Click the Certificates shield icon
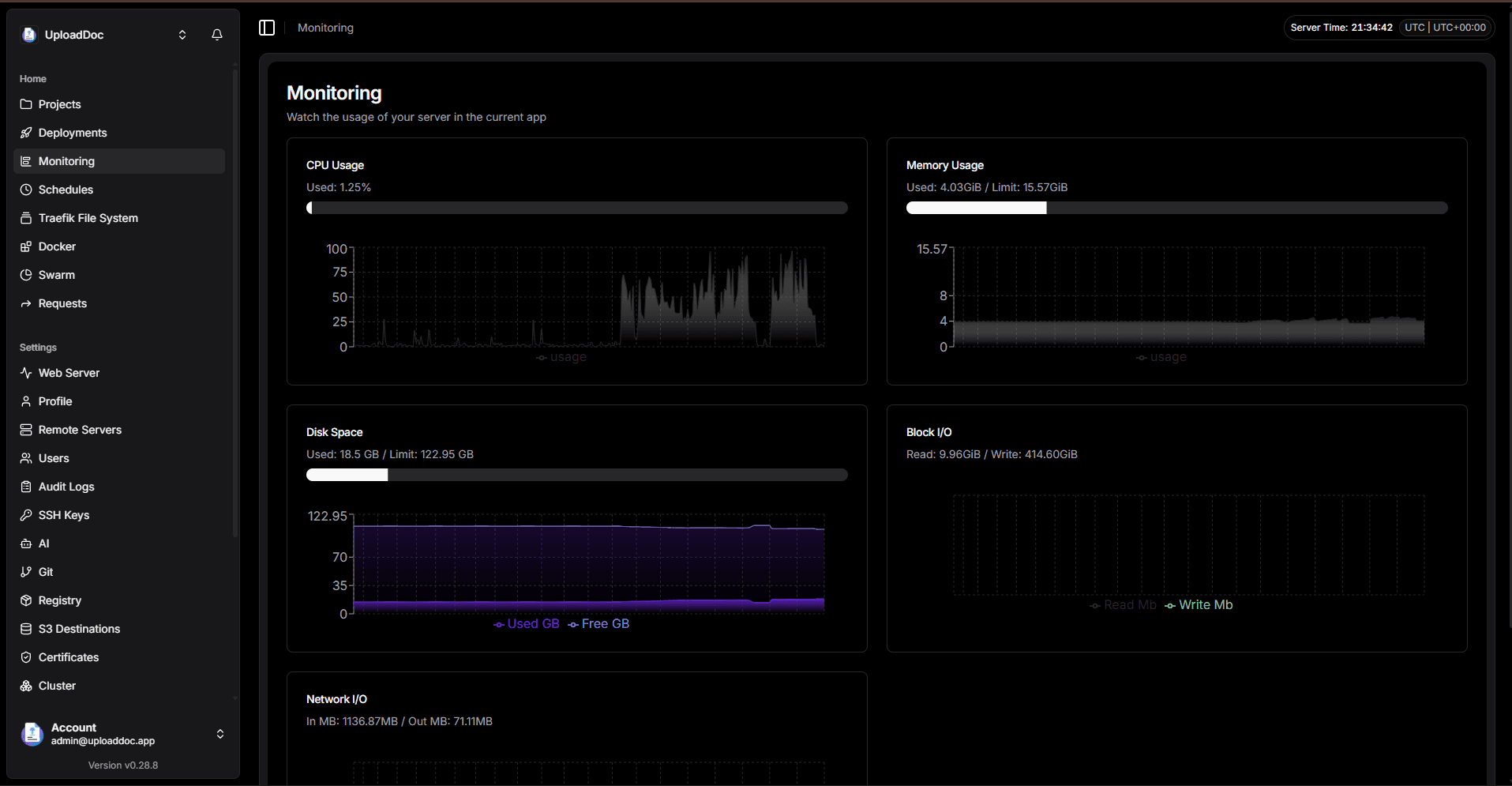Viewport: 1512px width, 786px height. pyautogui.click(x=26, y=657)
